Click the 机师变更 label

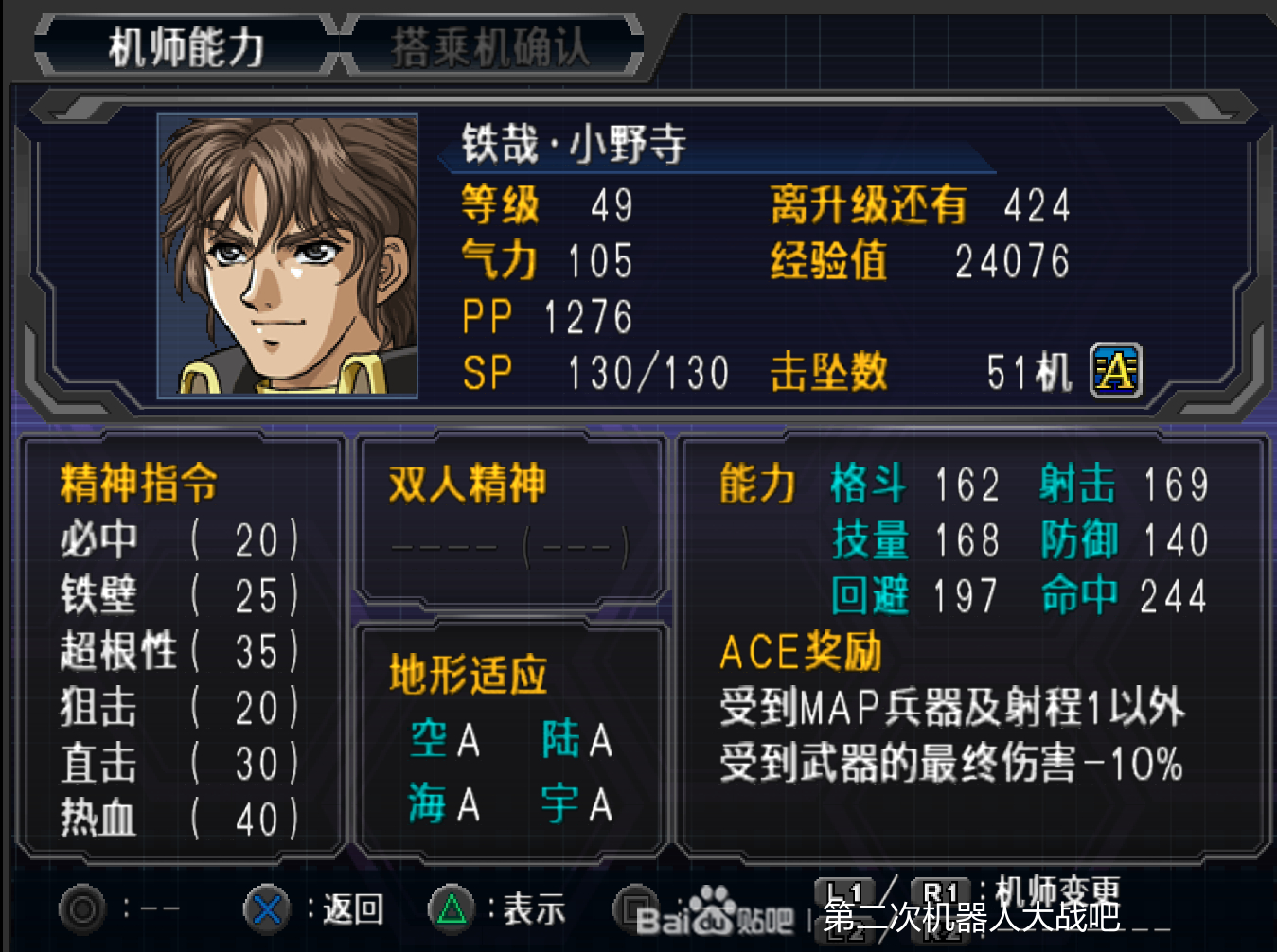point(1057,891)
